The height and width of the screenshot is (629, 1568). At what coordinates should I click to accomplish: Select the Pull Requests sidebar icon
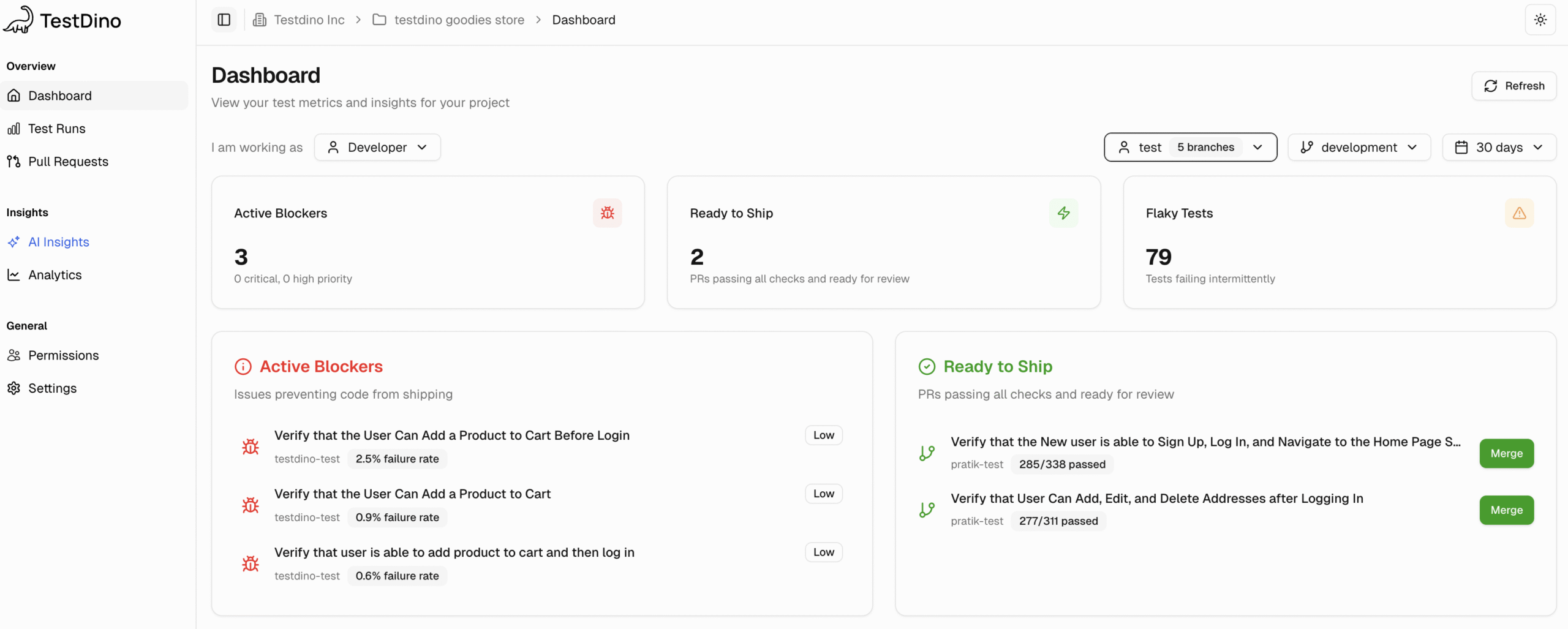(13, 161)
